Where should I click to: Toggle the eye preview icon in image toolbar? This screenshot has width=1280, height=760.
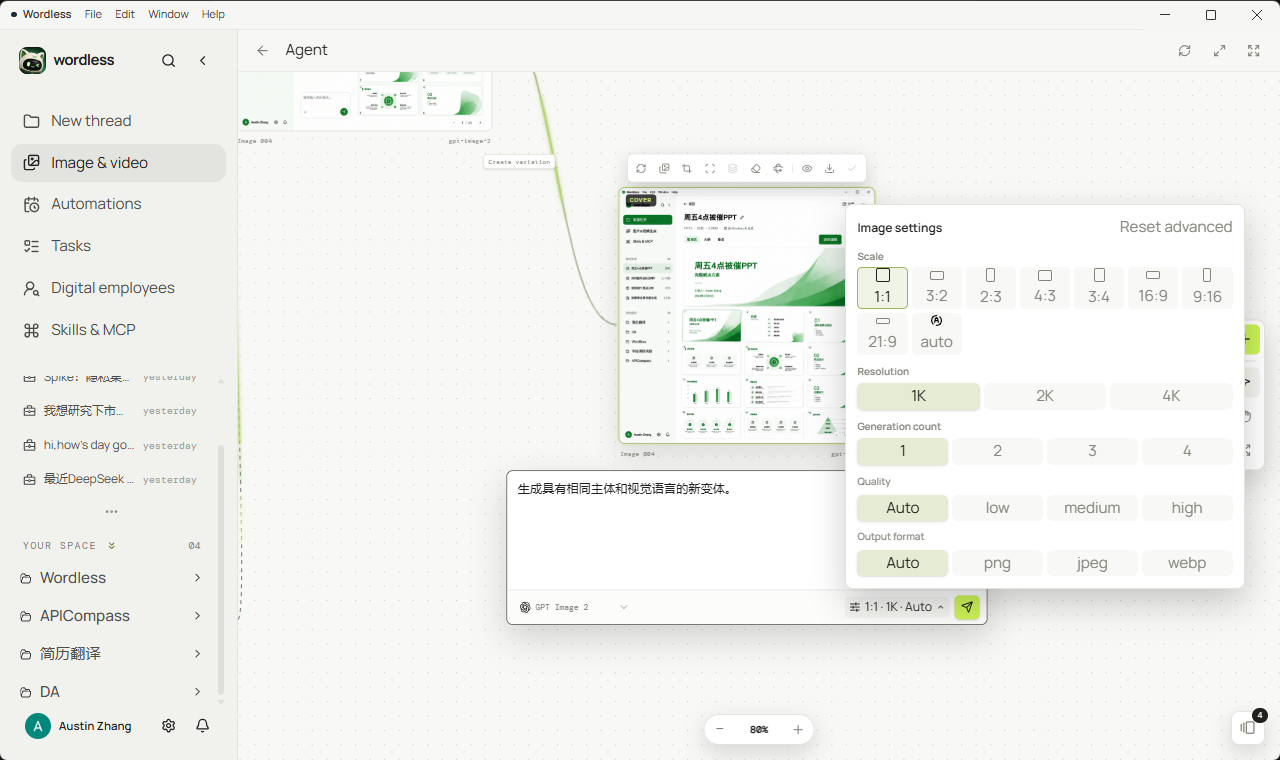pyautogui.click(x=807, y=169)
